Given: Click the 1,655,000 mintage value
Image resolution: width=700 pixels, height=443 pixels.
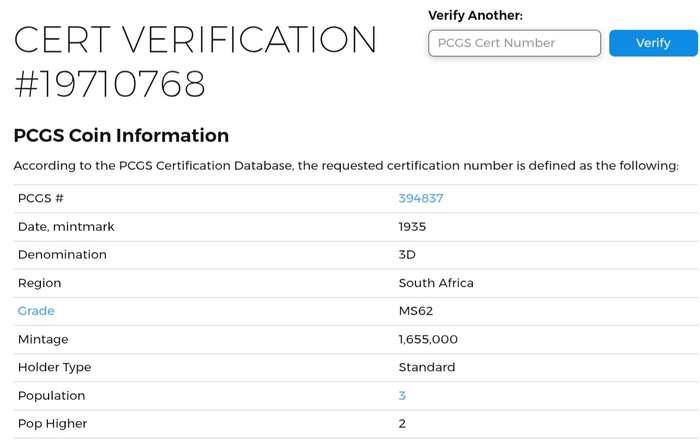Looking at the screenshot, I should tap(428, 339).
